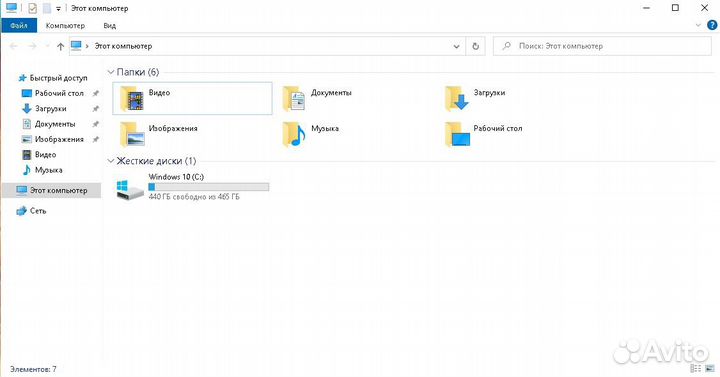Click the search field Поиск: Этот компьютер
Viewport: 720px width, 377px height.
[x=602, y=46]
